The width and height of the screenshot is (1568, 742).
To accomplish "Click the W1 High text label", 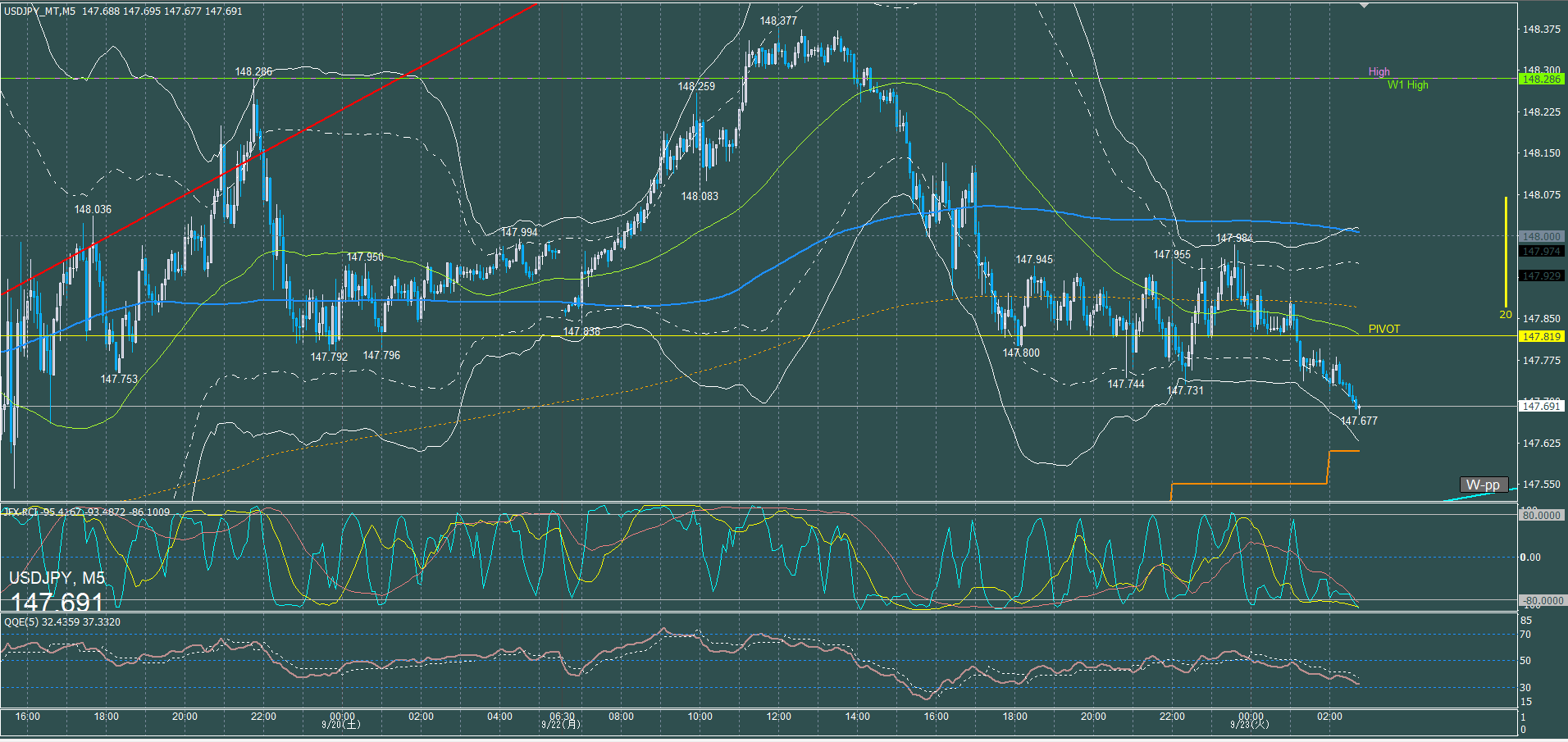I will [x=1407, y=84].
